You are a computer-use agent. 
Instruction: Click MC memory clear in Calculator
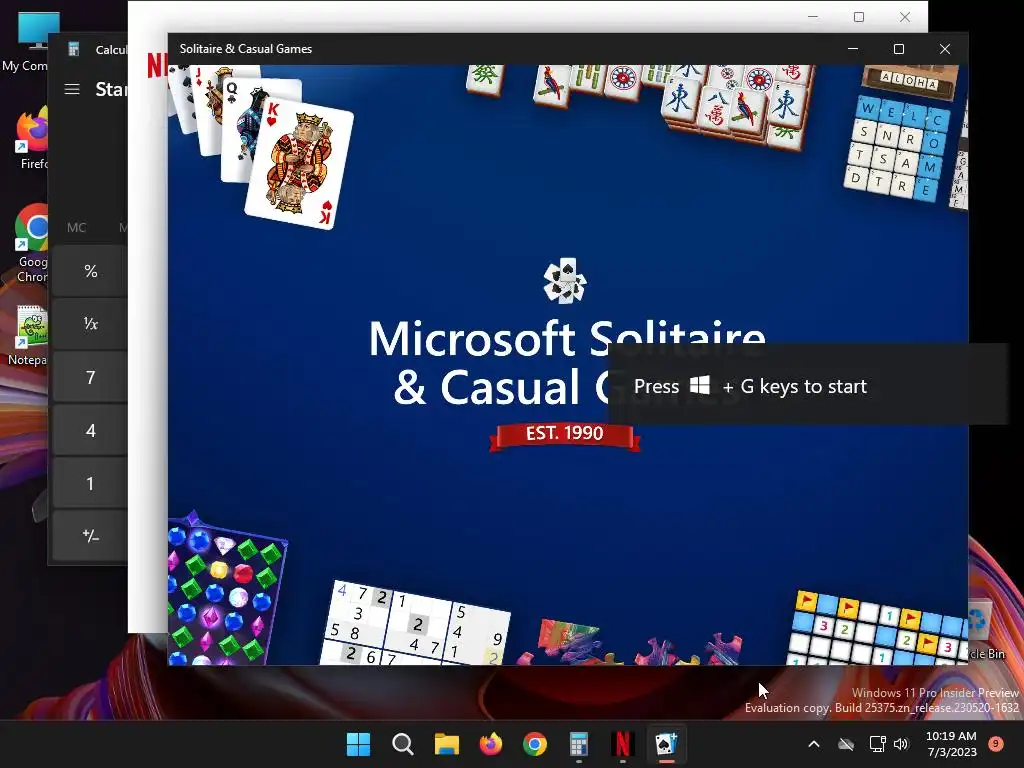point(76,227)
